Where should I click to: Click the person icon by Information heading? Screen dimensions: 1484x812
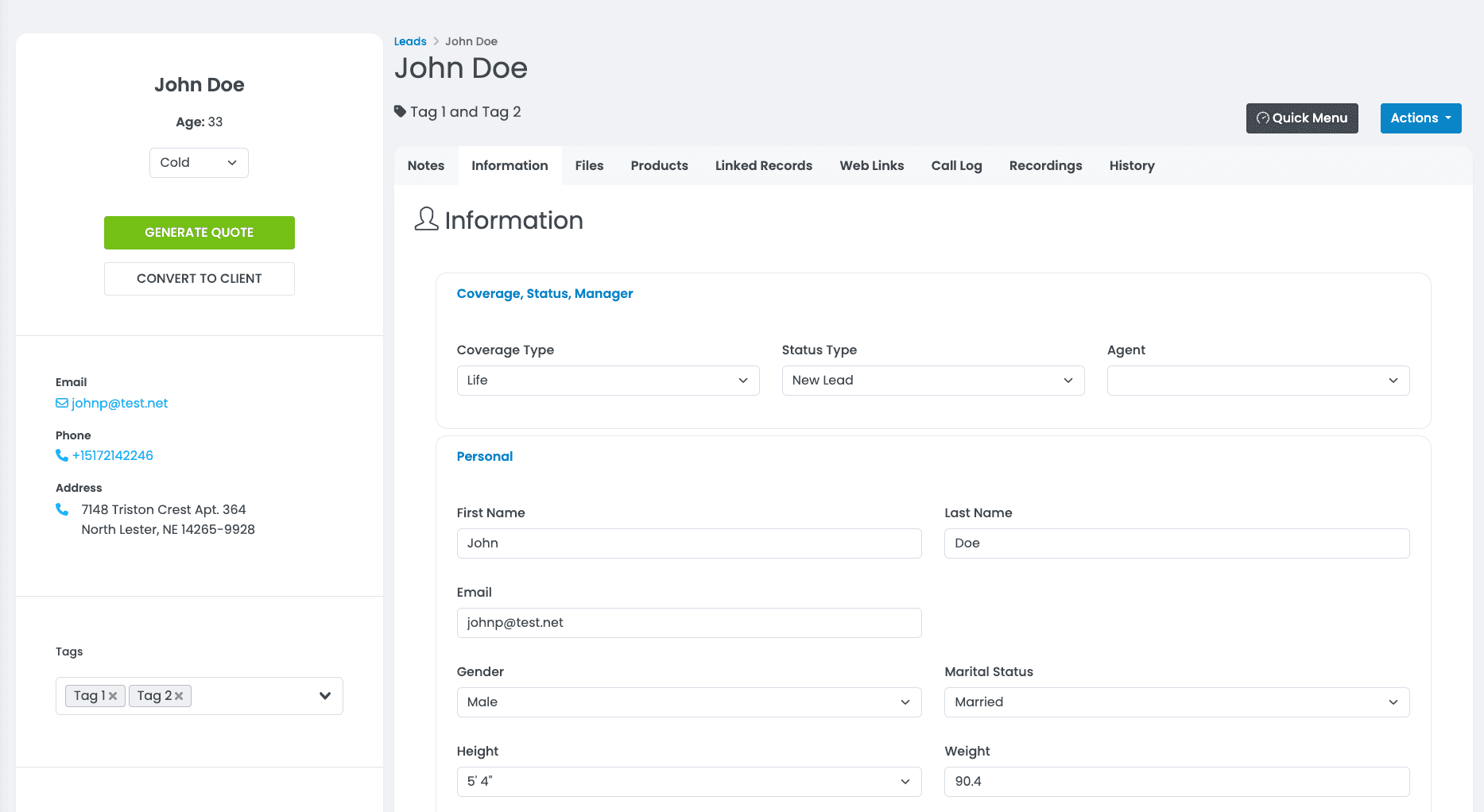tap(426, 219)
